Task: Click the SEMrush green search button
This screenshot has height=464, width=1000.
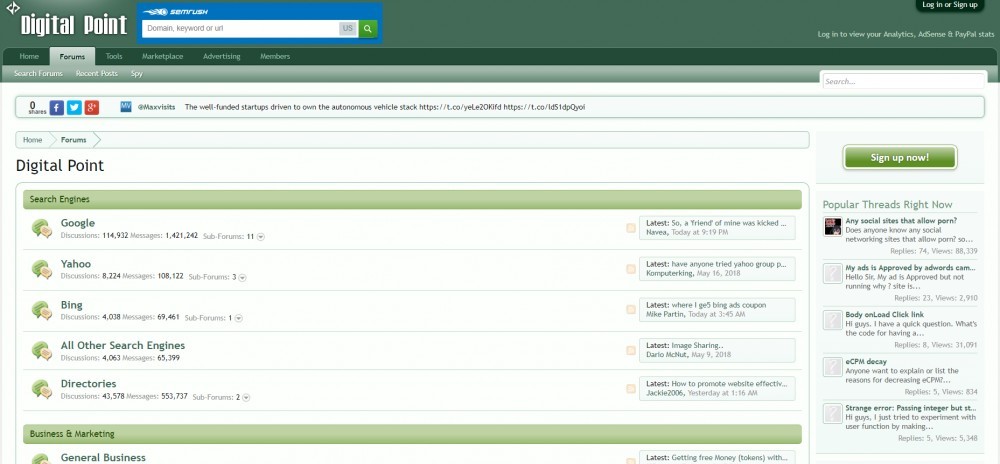Action: pyautogui.click(x=367, y=29)
